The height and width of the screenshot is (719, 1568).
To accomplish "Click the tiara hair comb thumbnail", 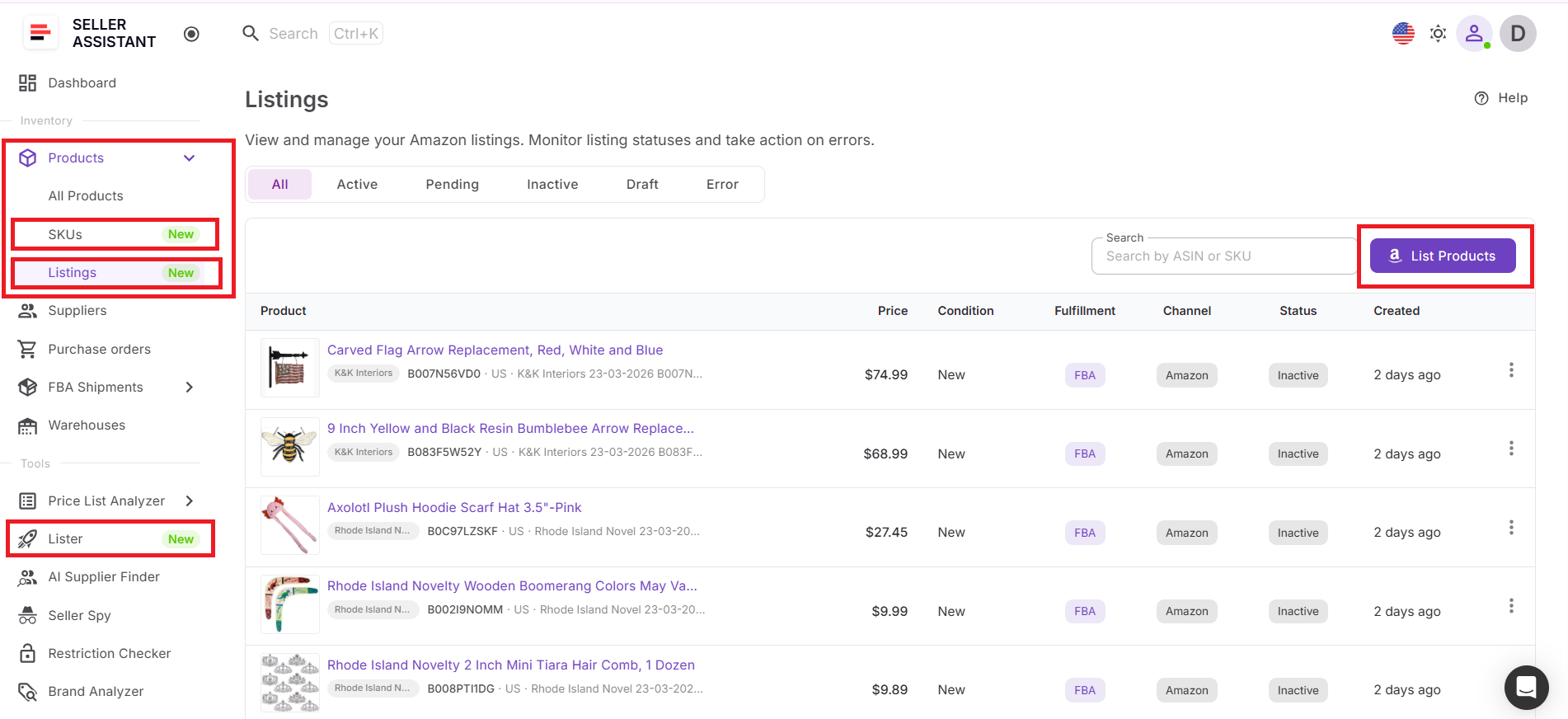I will click(290, 683).
